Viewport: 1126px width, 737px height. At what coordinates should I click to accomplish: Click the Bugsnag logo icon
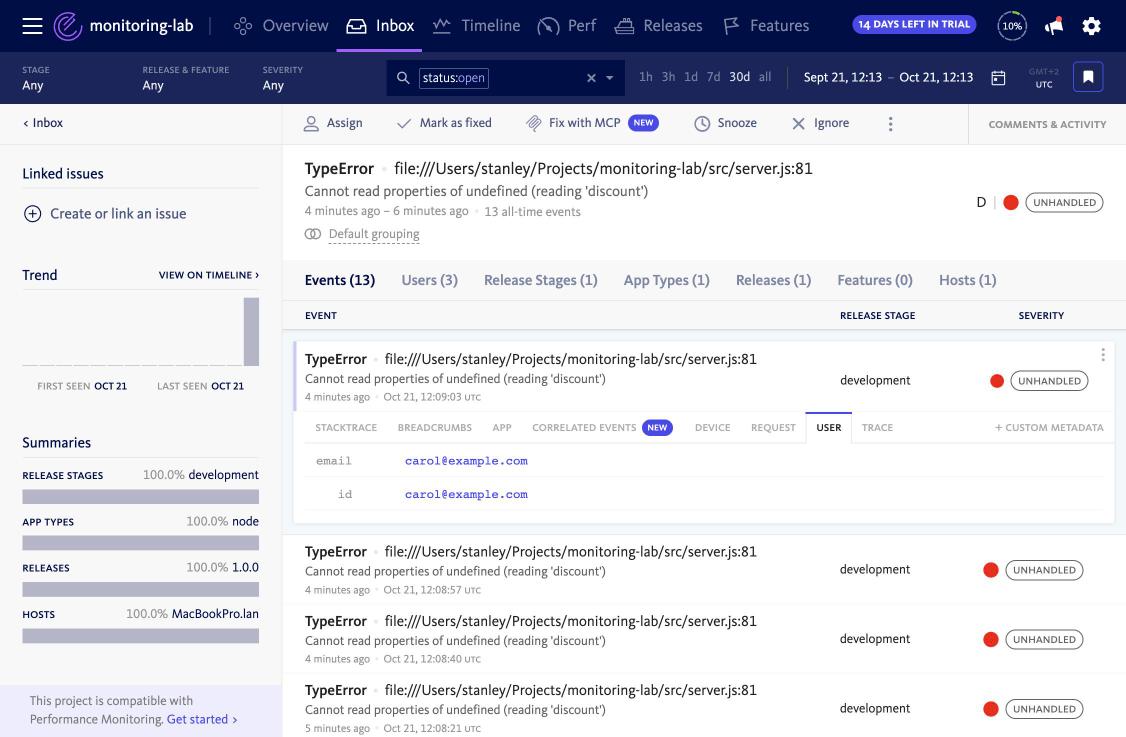[68, 26]
